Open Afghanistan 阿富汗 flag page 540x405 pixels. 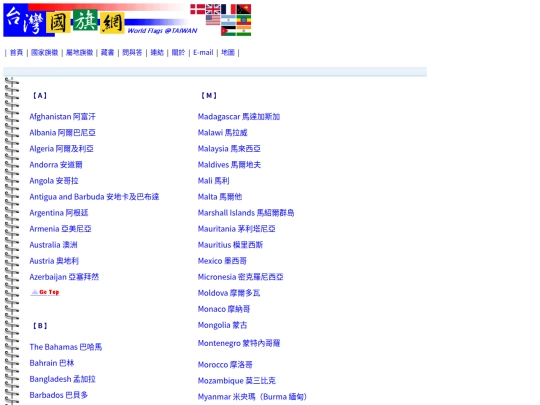62,117
